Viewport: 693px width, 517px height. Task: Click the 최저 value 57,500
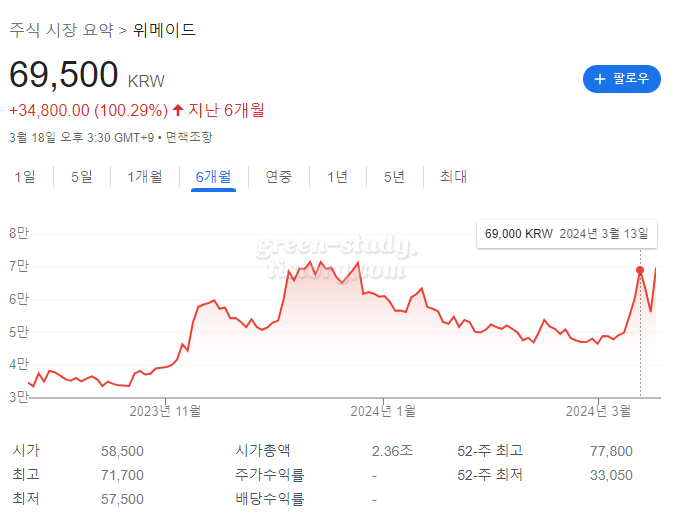(122, 499)
